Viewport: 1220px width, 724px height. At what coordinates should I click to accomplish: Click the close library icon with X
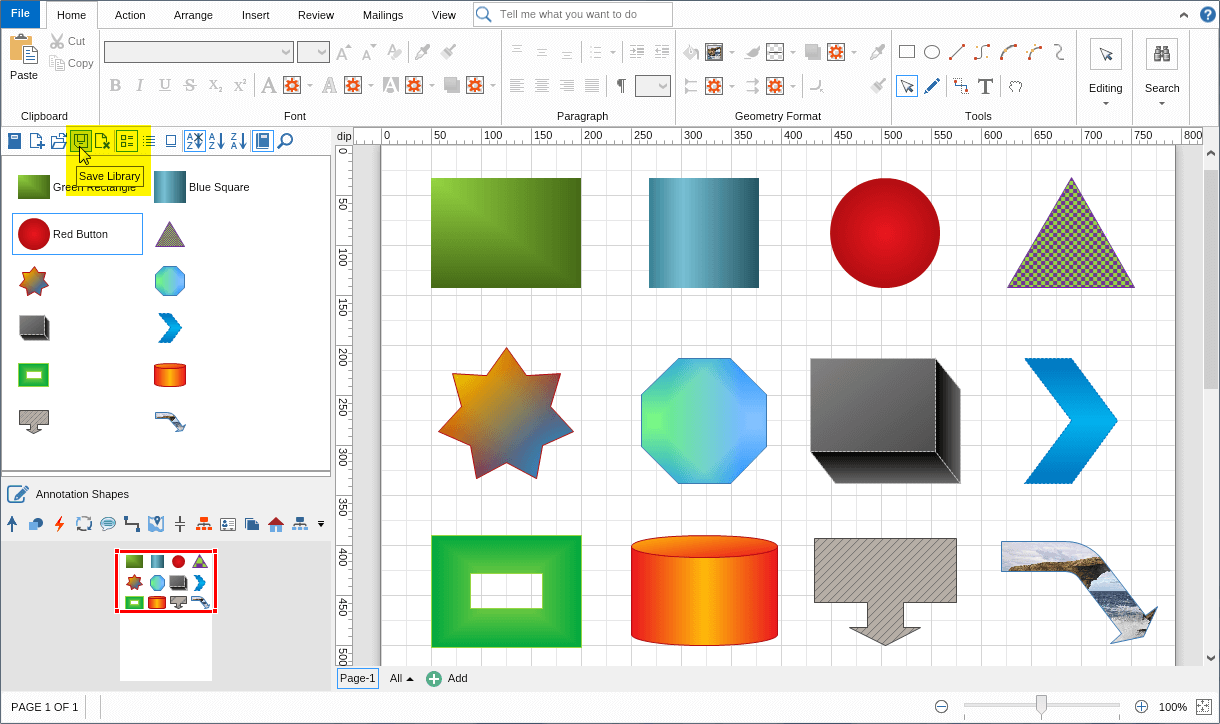point(102,141)
